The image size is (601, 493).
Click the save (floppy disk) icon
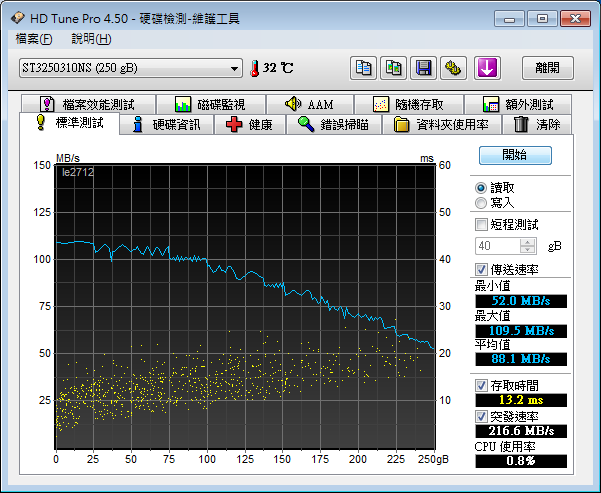click(424, 68)
